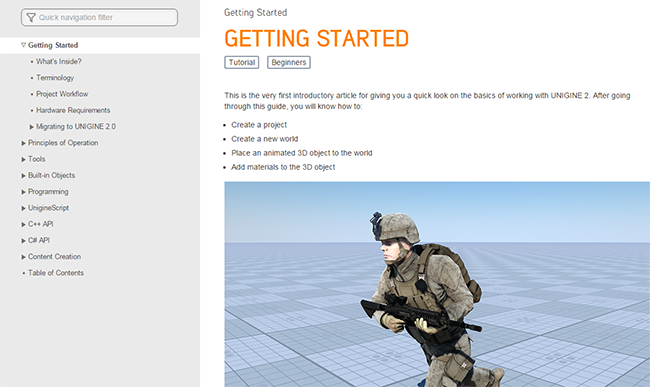Open the Hardware Requirements page
This screenshot has height=387, width=650.
(x=73, y=110)
